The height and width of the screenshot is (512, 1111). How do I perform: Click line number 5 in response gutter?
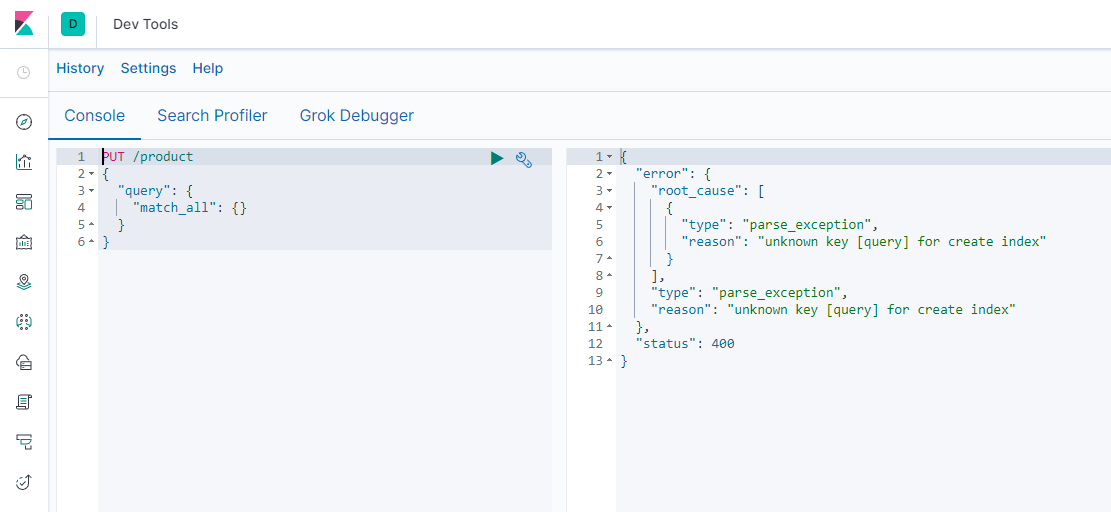click(x=599, y=224)
